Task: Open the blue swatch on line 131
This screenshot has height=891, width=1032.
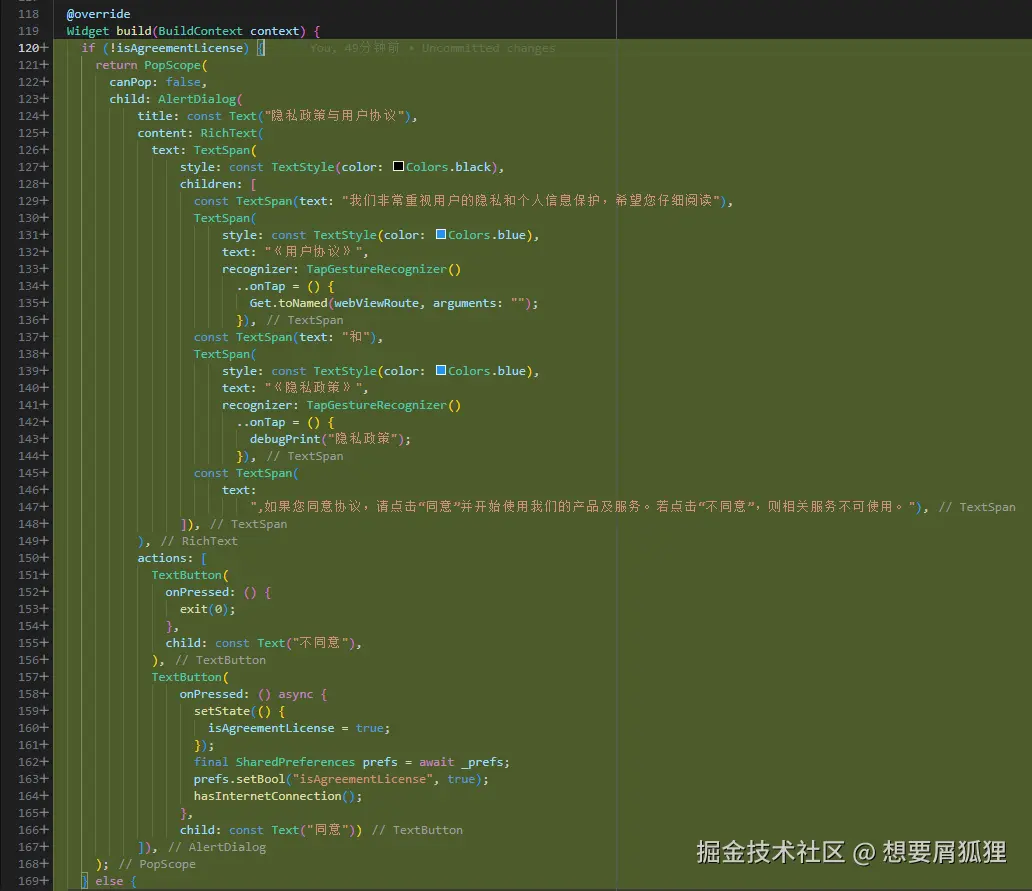Action: [441, 234]
